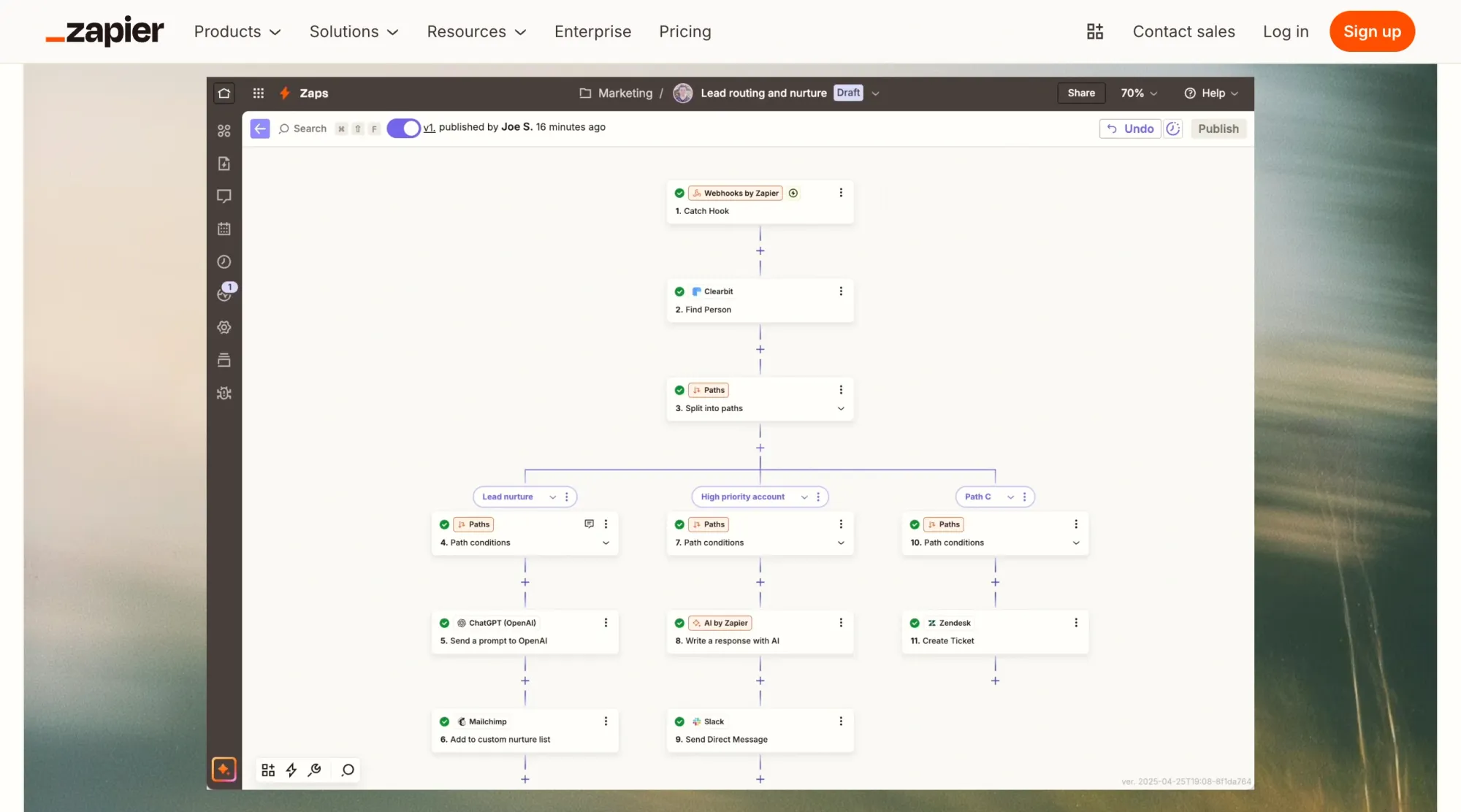Select the Send a prompt to OpenAI step

tap(524, 632)
